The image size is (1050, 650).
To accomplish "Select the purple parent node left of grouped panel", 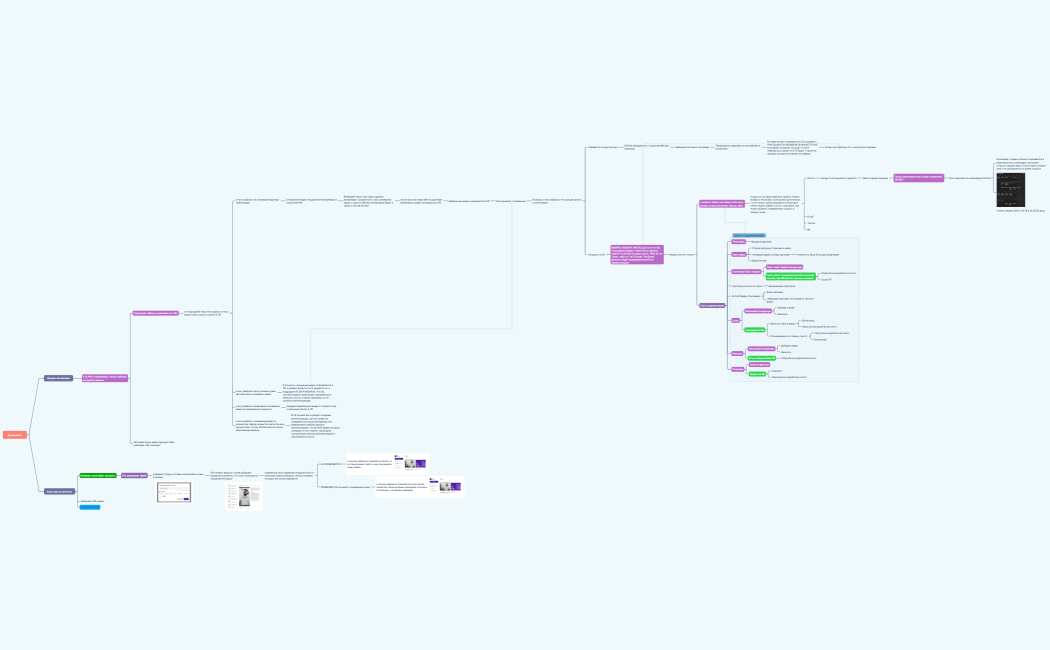I will [712, 305].
